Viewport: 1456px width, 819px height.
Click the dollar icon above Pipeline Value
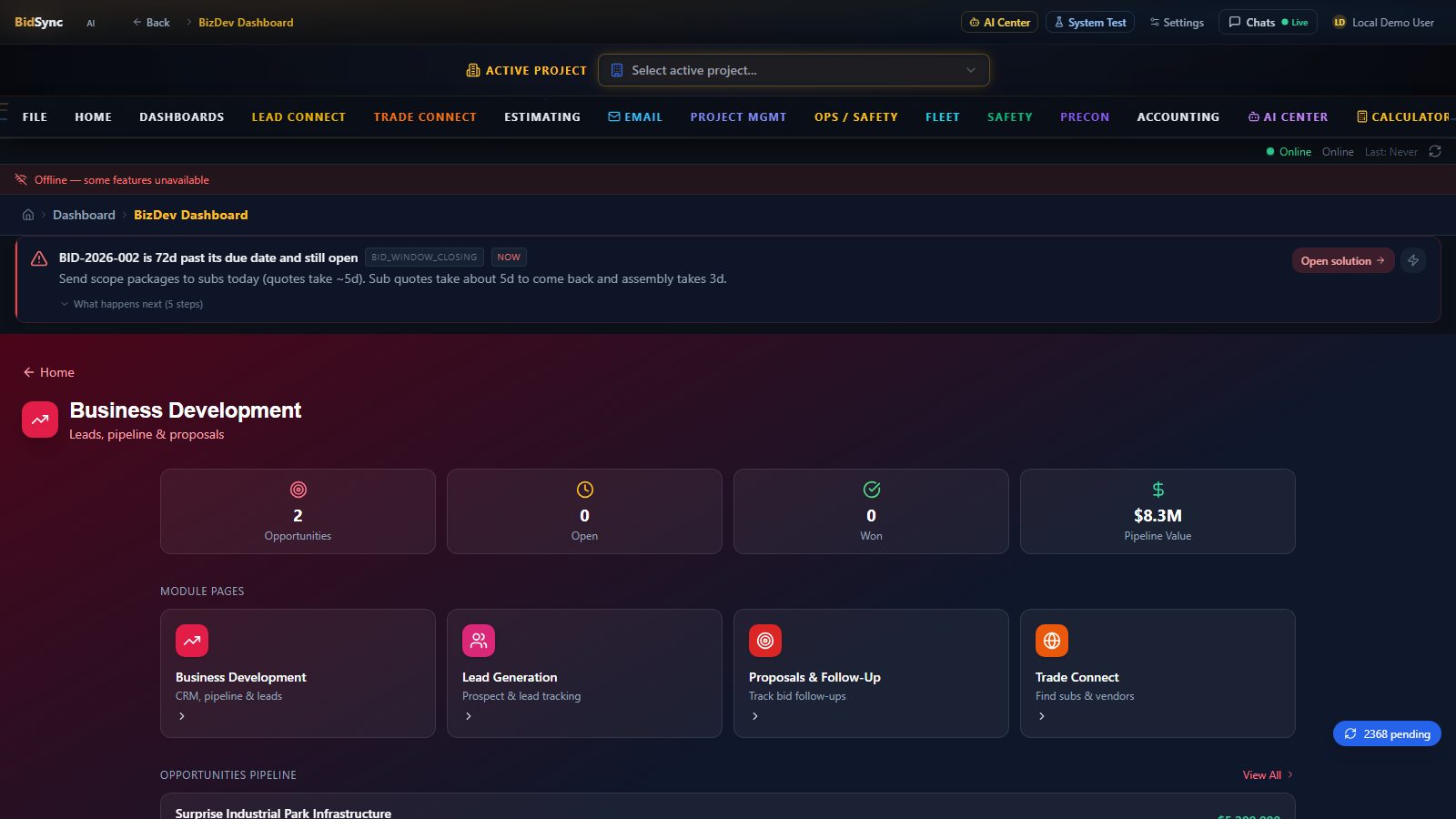tap(1158, 490)
